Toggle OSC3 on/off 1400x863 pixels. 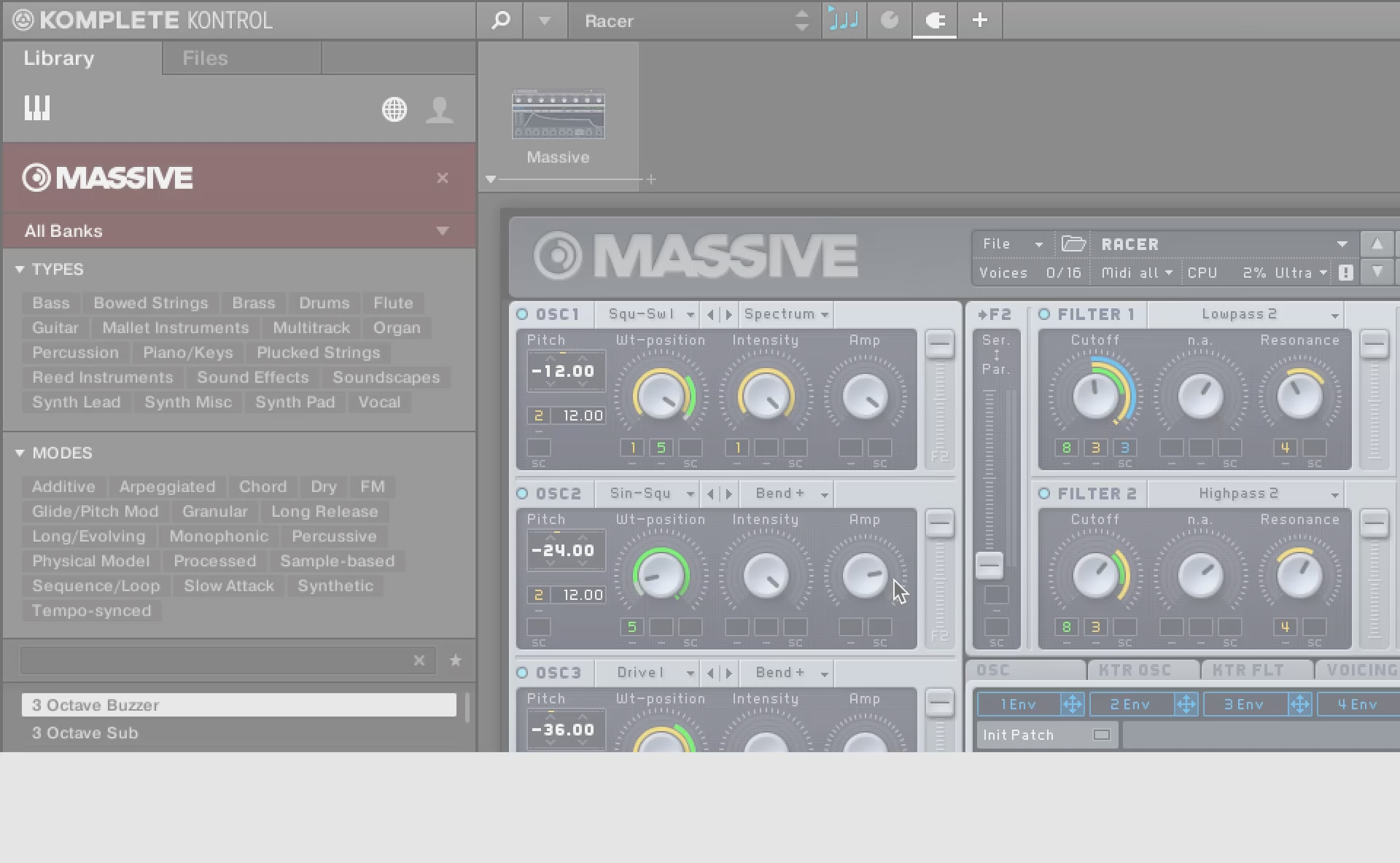(x=522, y=673)
